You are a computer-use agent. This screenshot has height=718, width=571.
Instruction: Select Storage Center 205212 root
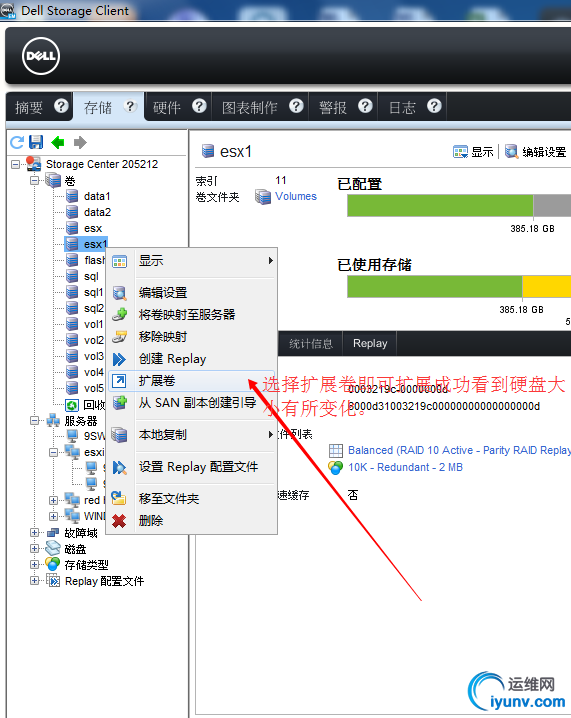pos(102,164)
